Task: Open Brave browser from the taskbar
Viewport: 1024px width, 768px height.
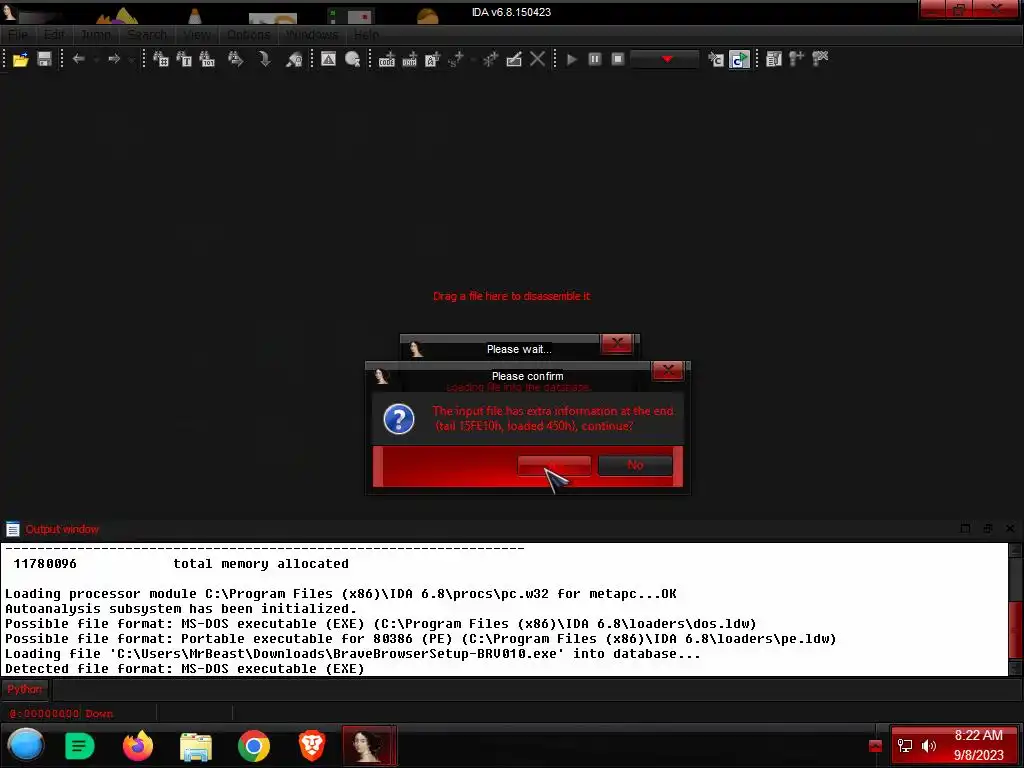Action: (312, 746)
